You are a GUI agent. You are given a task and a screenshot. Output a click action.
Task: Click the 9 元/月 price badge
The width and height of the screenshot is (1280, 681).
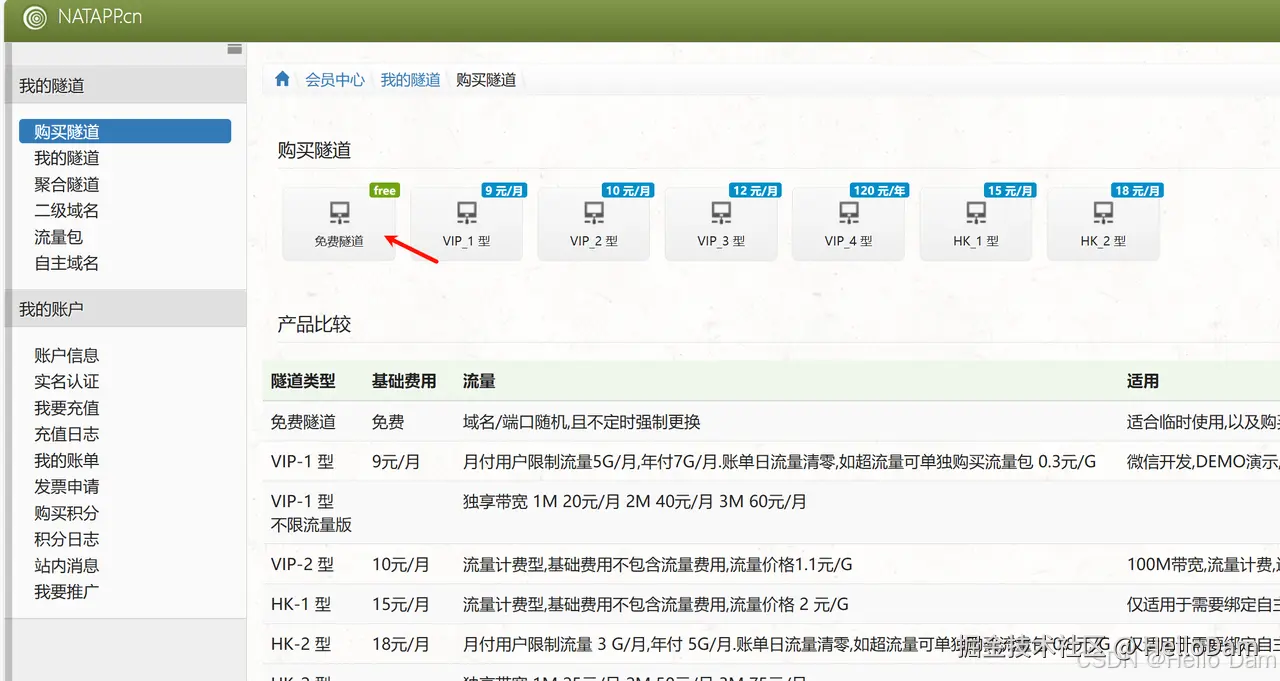pyautogui.click(x=505, y=190)
